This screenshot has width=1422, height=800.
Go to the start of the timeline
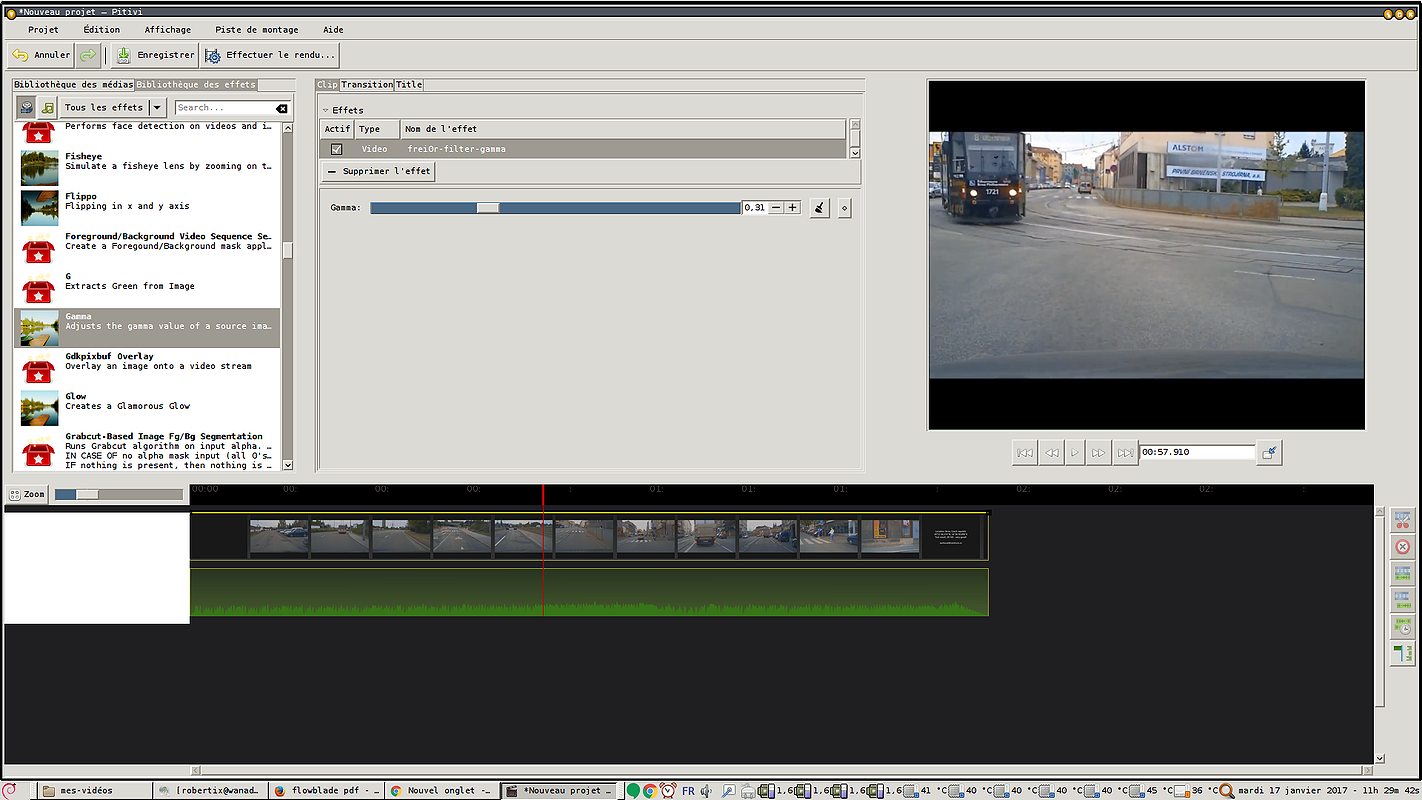(1025, 453)
